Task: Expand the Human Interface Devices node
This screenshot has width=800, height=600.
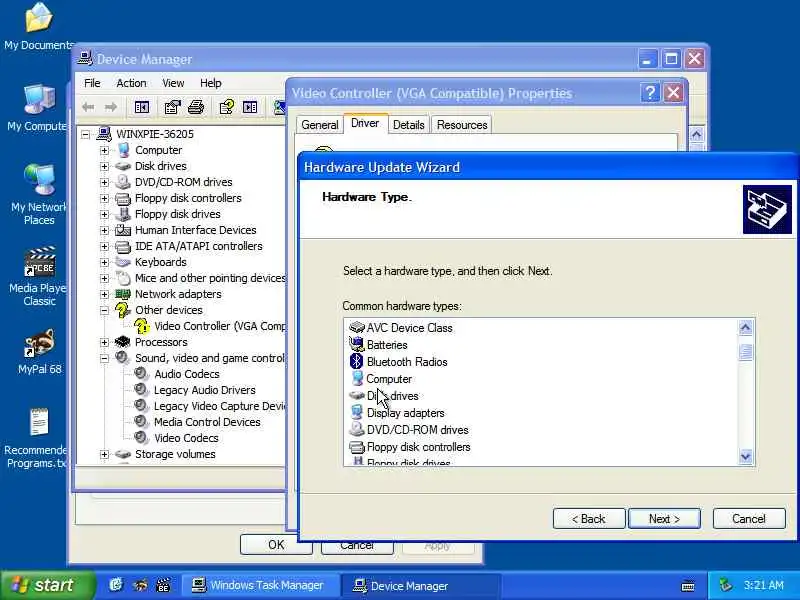Action: pyautogui.click(x=104, y=231)
